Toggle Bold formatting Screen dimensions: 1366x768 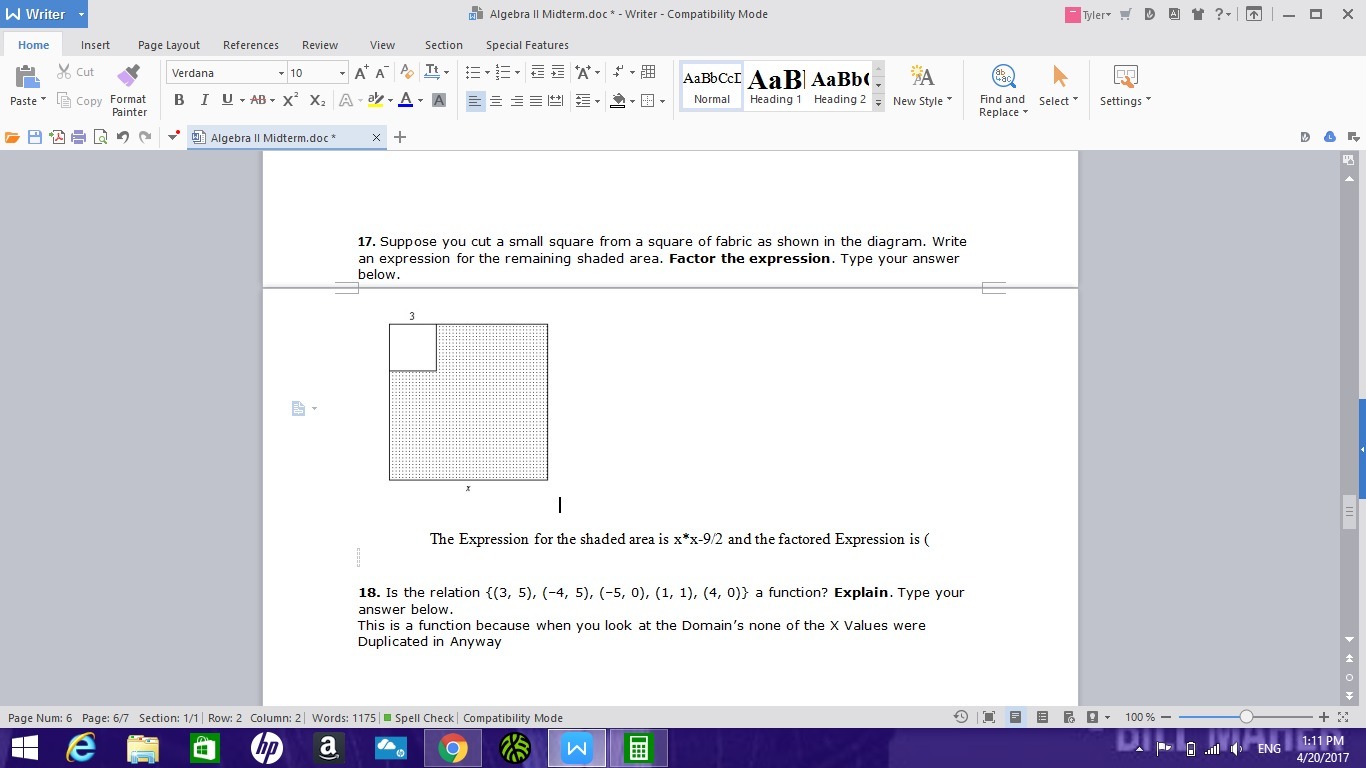[x=179, y=100]
